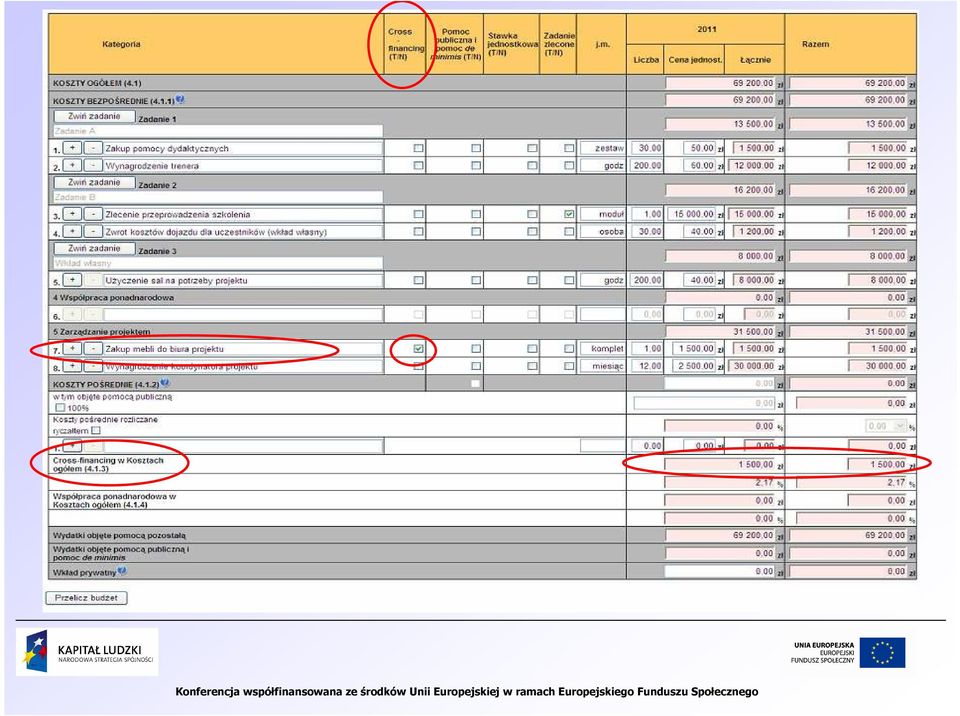Click the Cena jednost. subheader

tap(695, 59)
